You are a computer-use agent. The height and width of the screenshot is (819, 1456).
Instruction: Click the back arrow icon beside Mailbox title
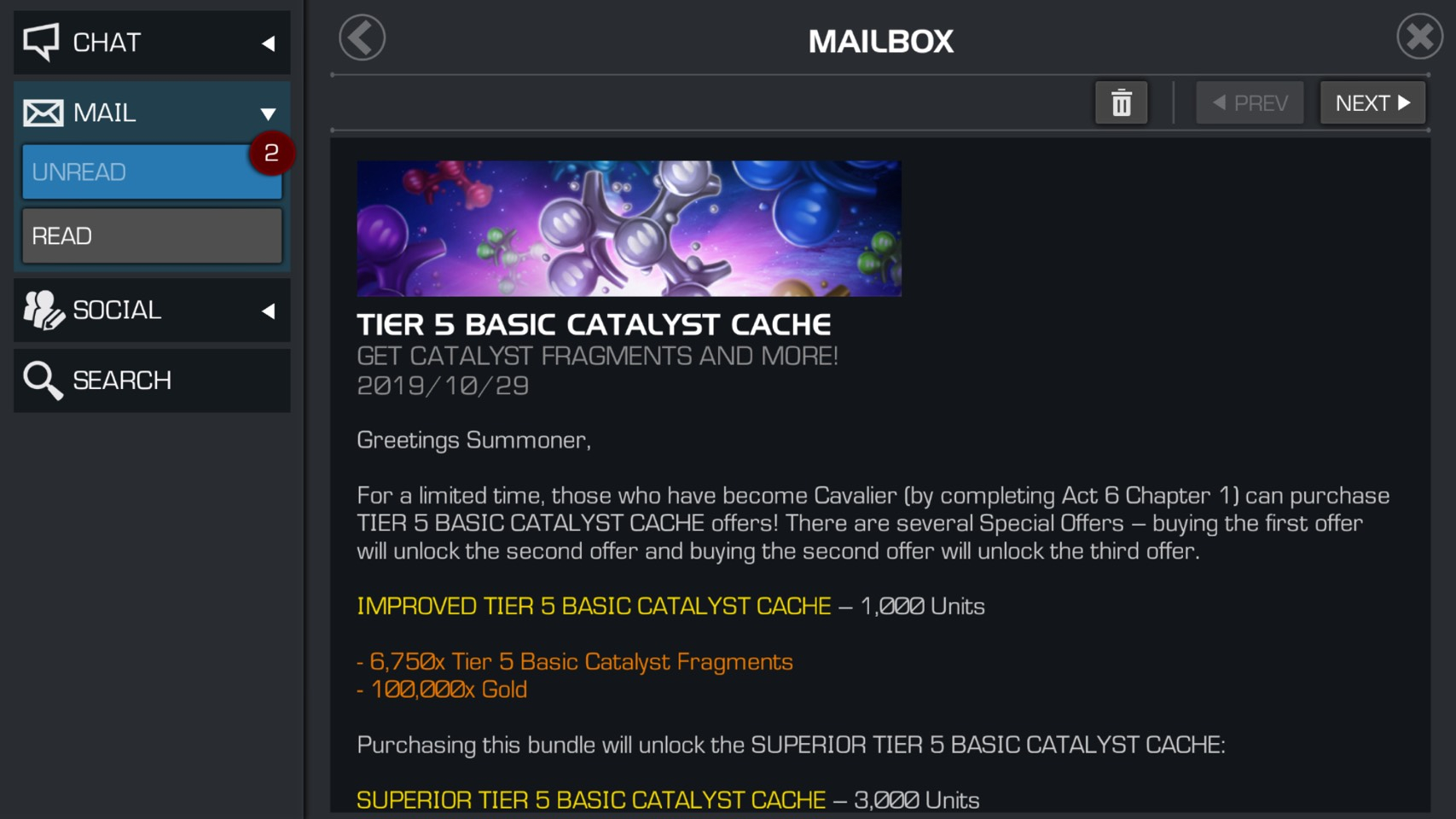point(363,38)
